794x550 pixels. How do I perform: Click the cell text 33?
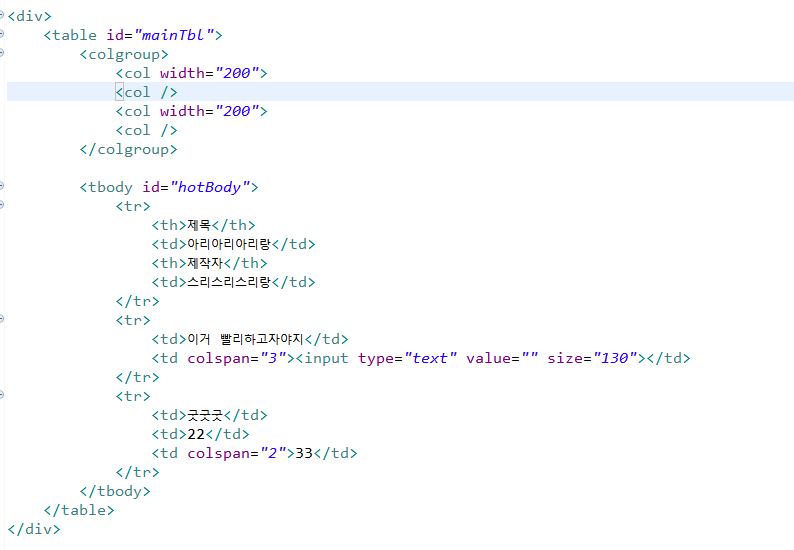pyautogui.click(x=304, y=453)
